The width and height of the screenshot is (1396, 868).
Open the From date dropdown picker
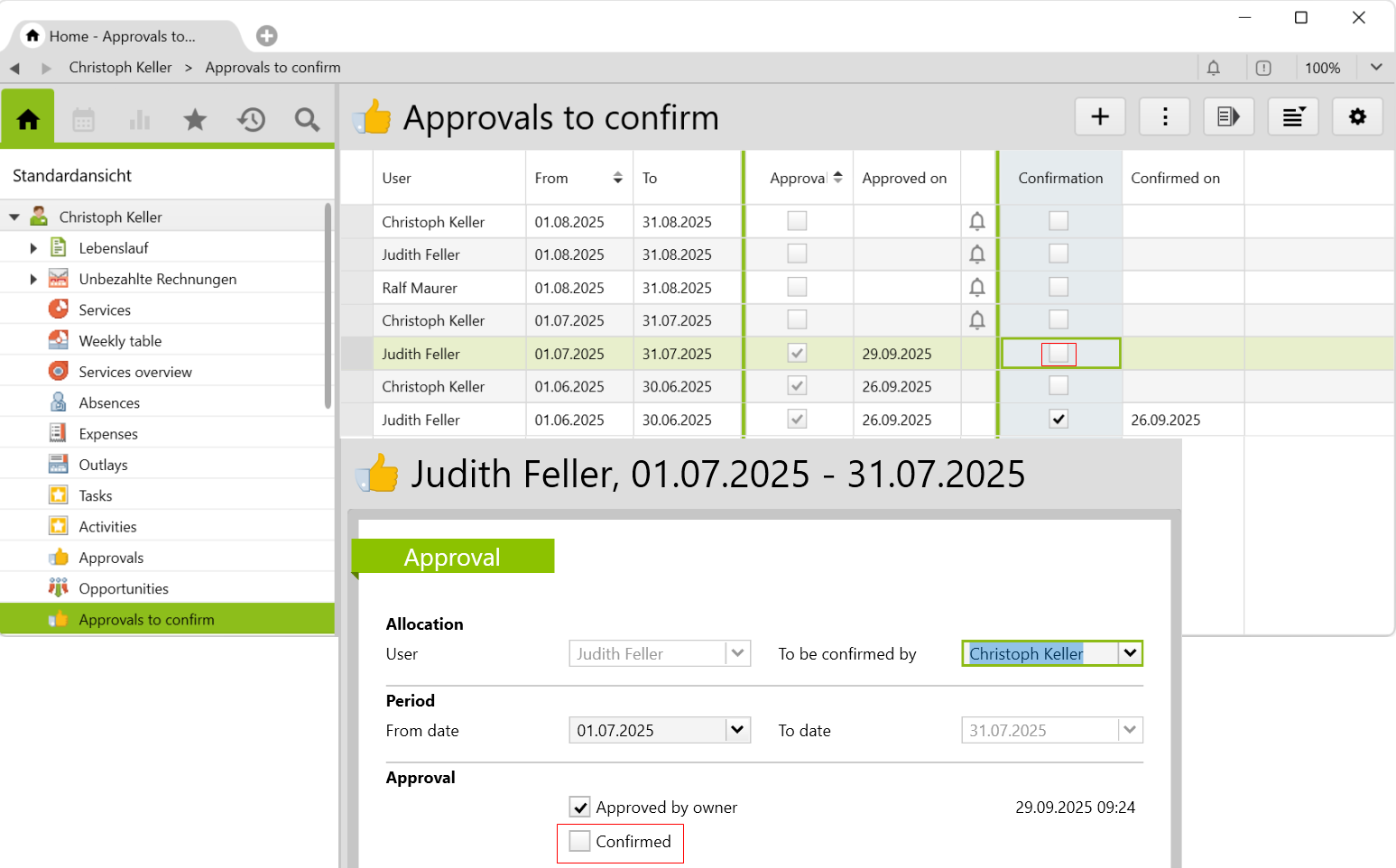(x=737, y=730)
